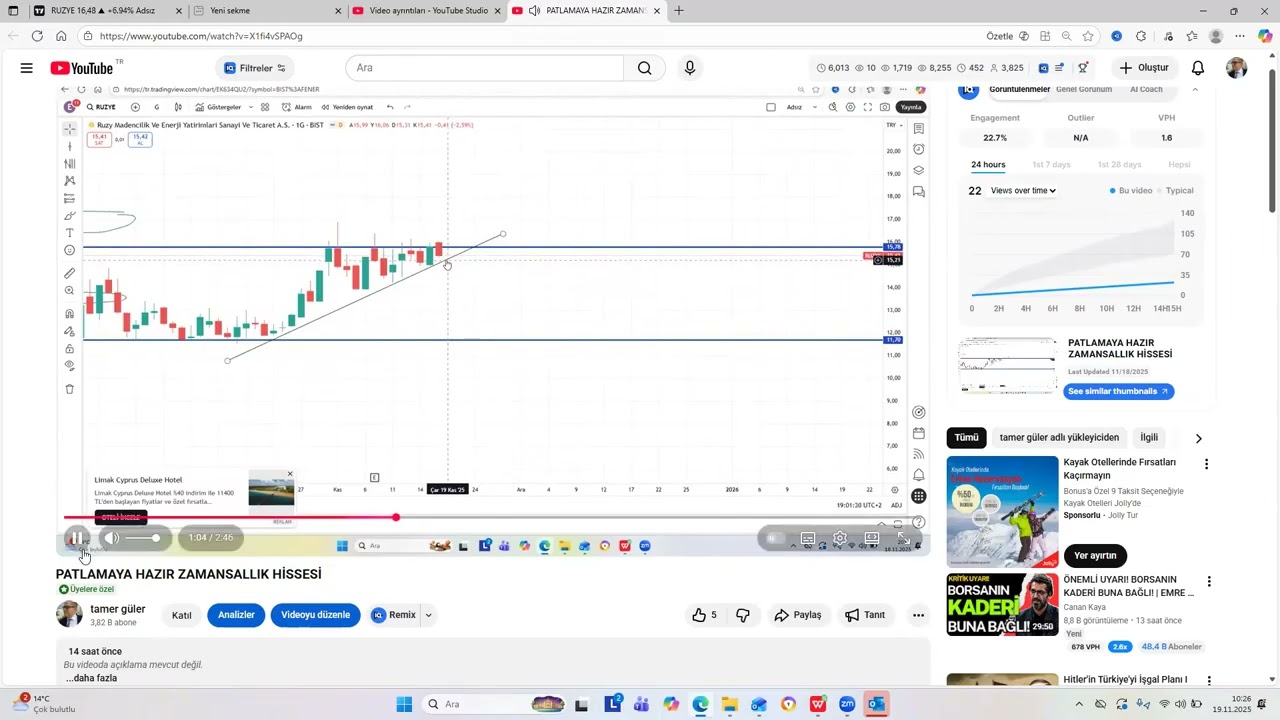Enter full screen video mode

pyautogui.click(x=903, y=538)
